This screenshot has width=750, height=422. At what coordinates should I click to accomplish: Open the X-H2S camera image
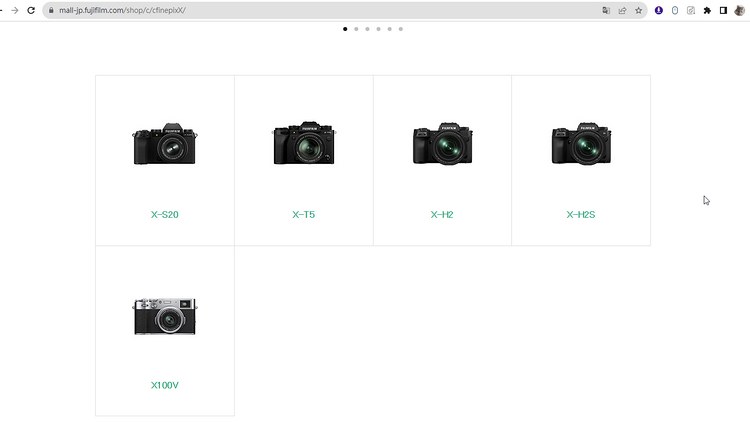[581, 144]
